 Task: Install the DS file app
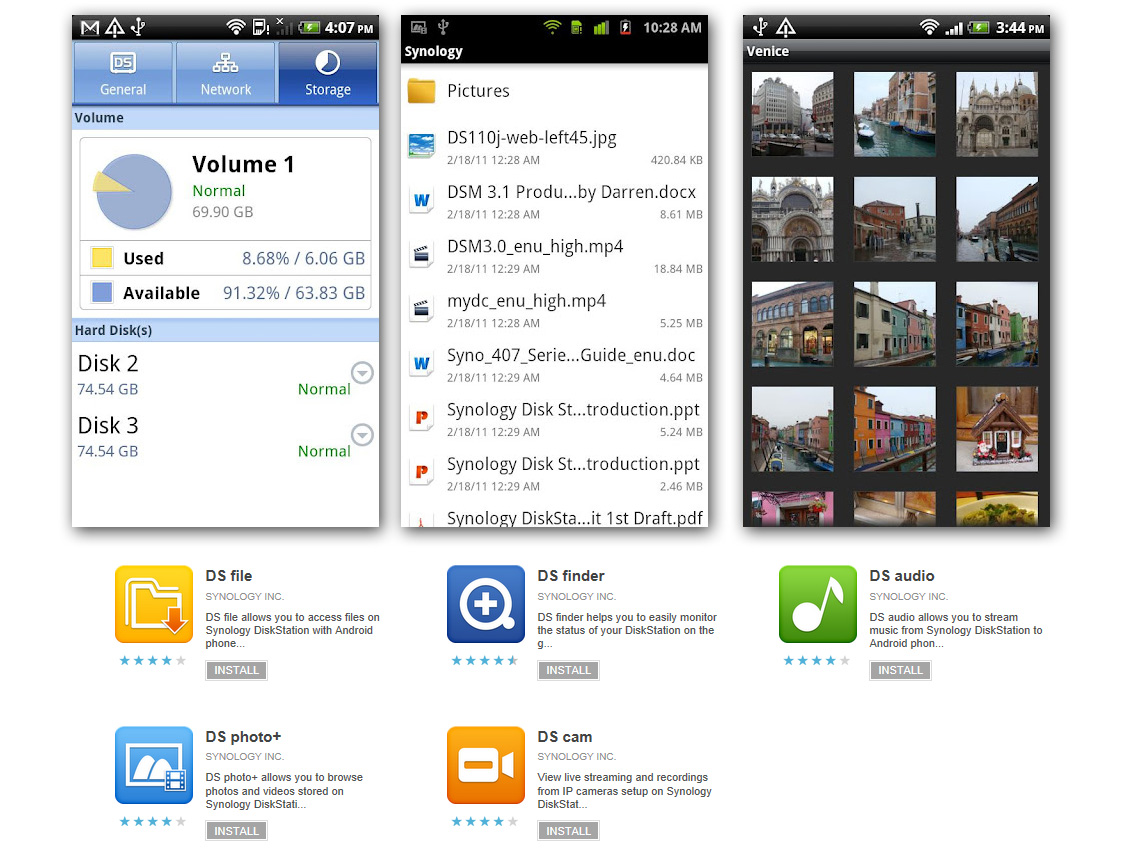[237, 670]
